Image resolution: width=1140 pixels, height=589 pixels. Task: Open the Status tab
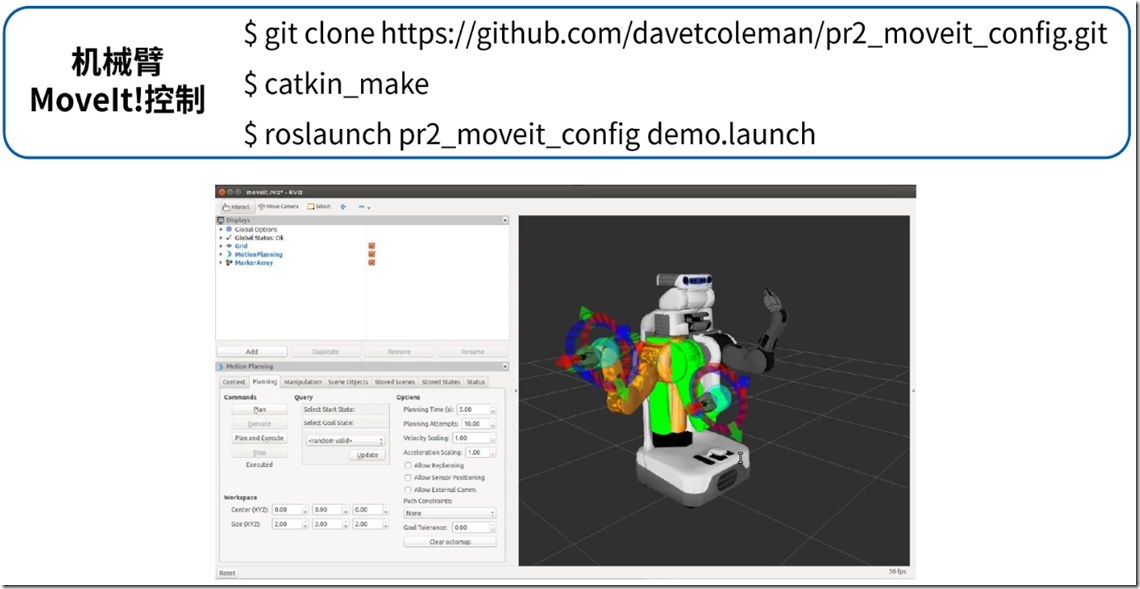click(475, 382)
